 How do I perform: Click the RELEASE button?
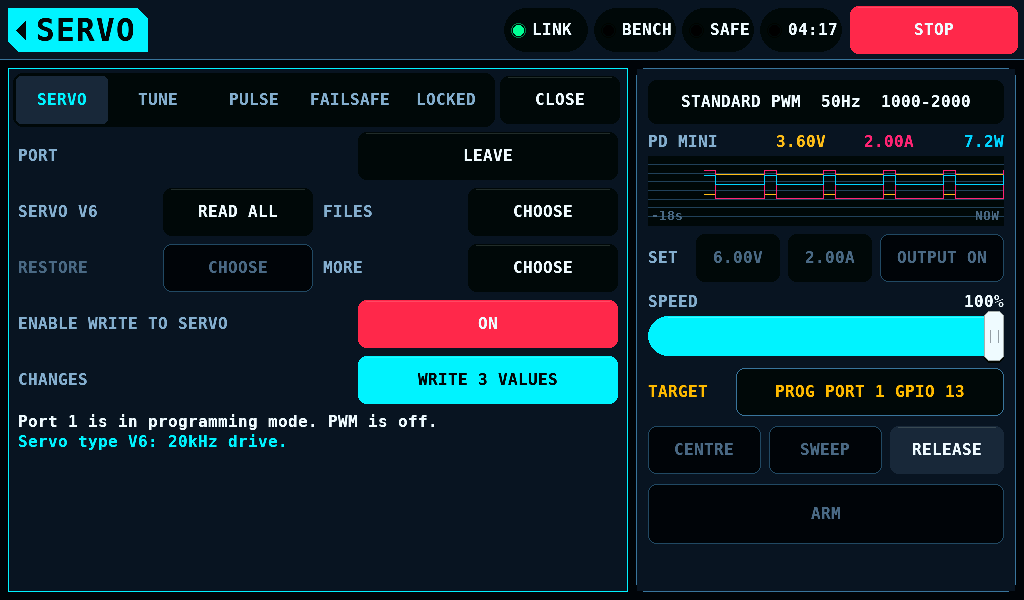[947, 450]
